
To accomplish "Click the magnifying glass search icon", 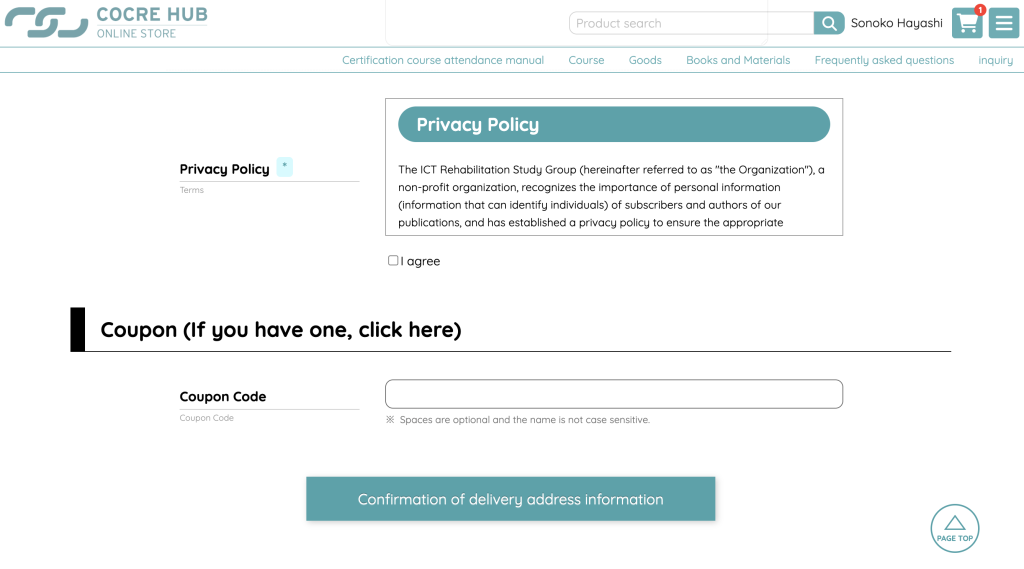I will pyautogui.click(x=829, y=23).
